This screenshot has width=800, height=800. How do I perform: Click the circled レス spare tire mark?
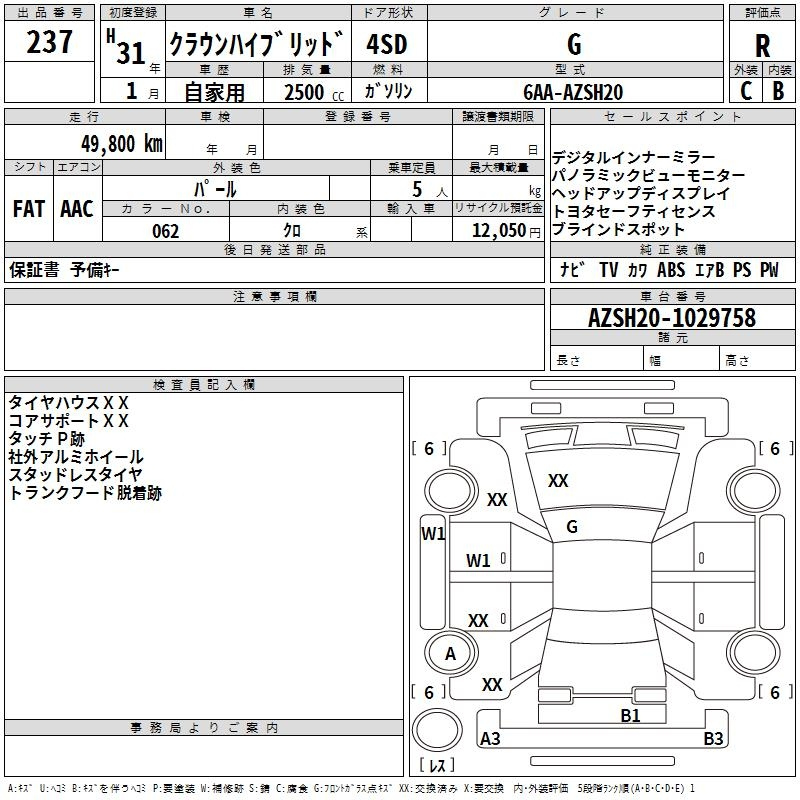(437, 767)
